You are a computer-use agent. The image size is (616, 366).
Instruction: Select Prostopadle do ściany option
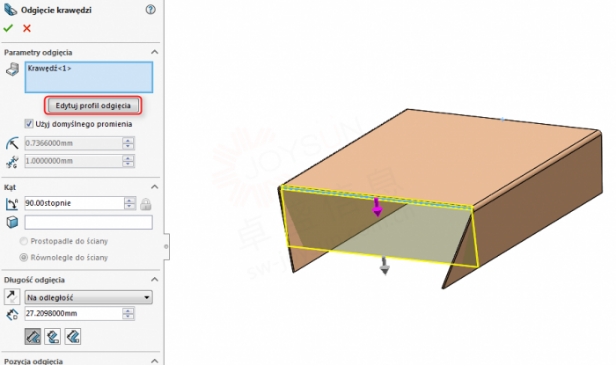(x=24, y=241)
